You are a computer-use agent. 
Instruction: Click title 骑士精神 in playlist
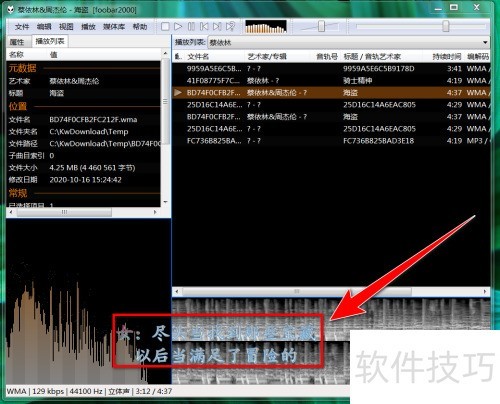358,81
